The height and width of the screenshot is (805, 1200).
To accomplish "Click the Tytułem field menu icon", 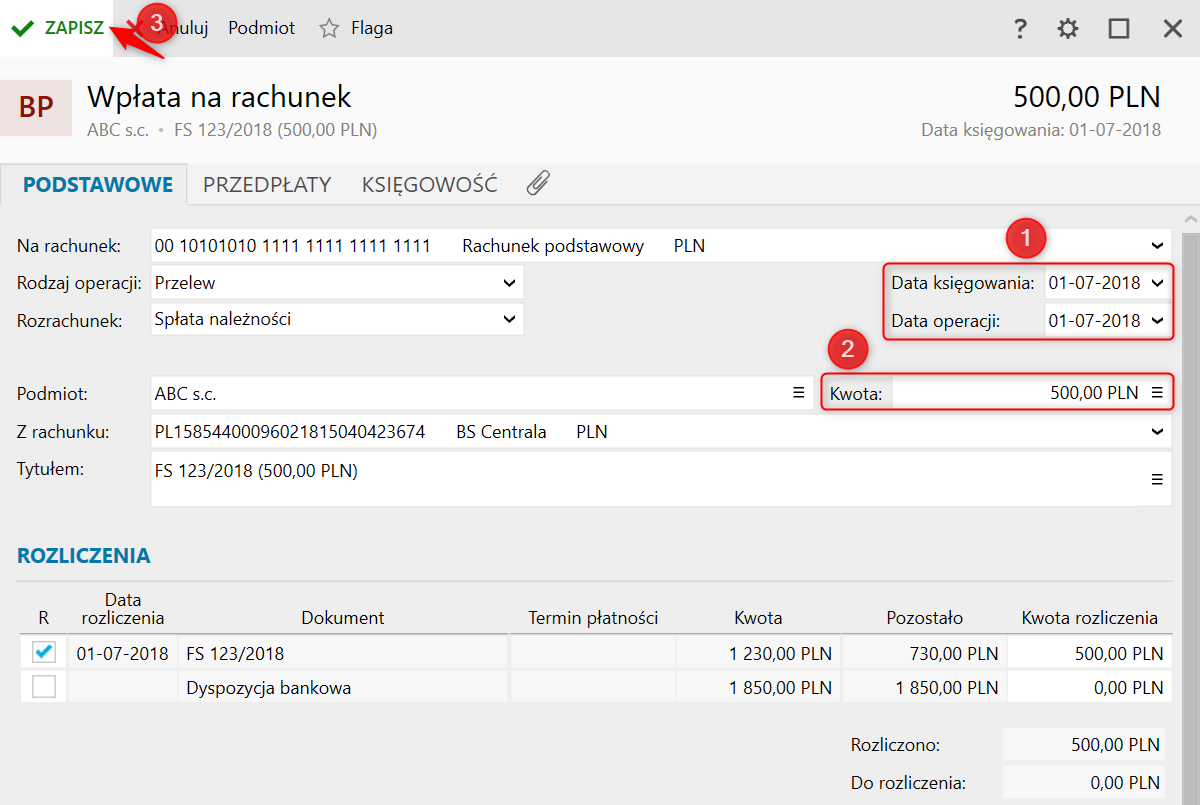I will (1157, 479).
